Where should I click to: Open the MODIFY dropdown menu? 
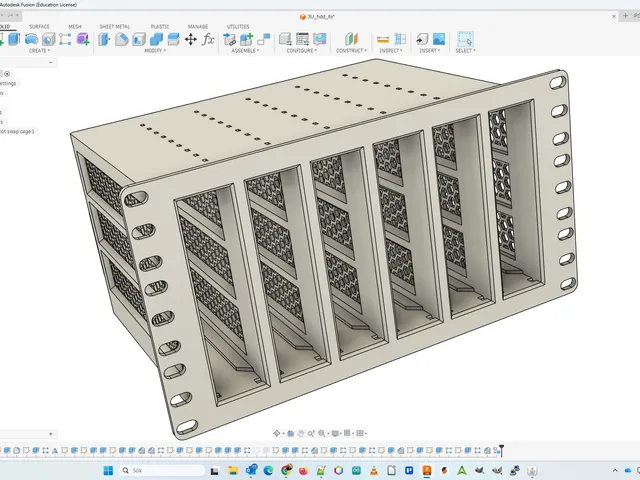click(155, 51)
